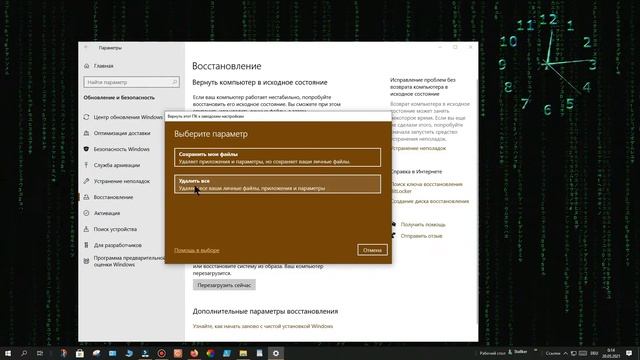The height and width of the screenshot is (360, 640).
Task: Click the checkmark circle icon for 'Активация'
Action: (86, 213)
